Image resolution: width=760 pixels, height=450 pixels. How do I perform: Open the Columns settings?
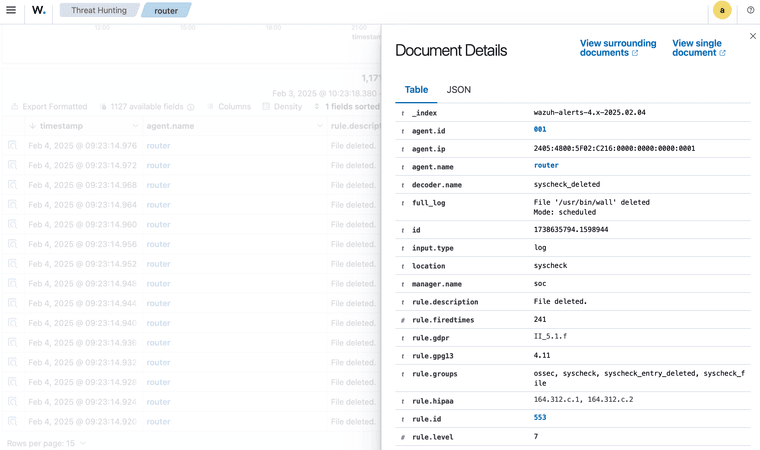click(x=229, y=107)
